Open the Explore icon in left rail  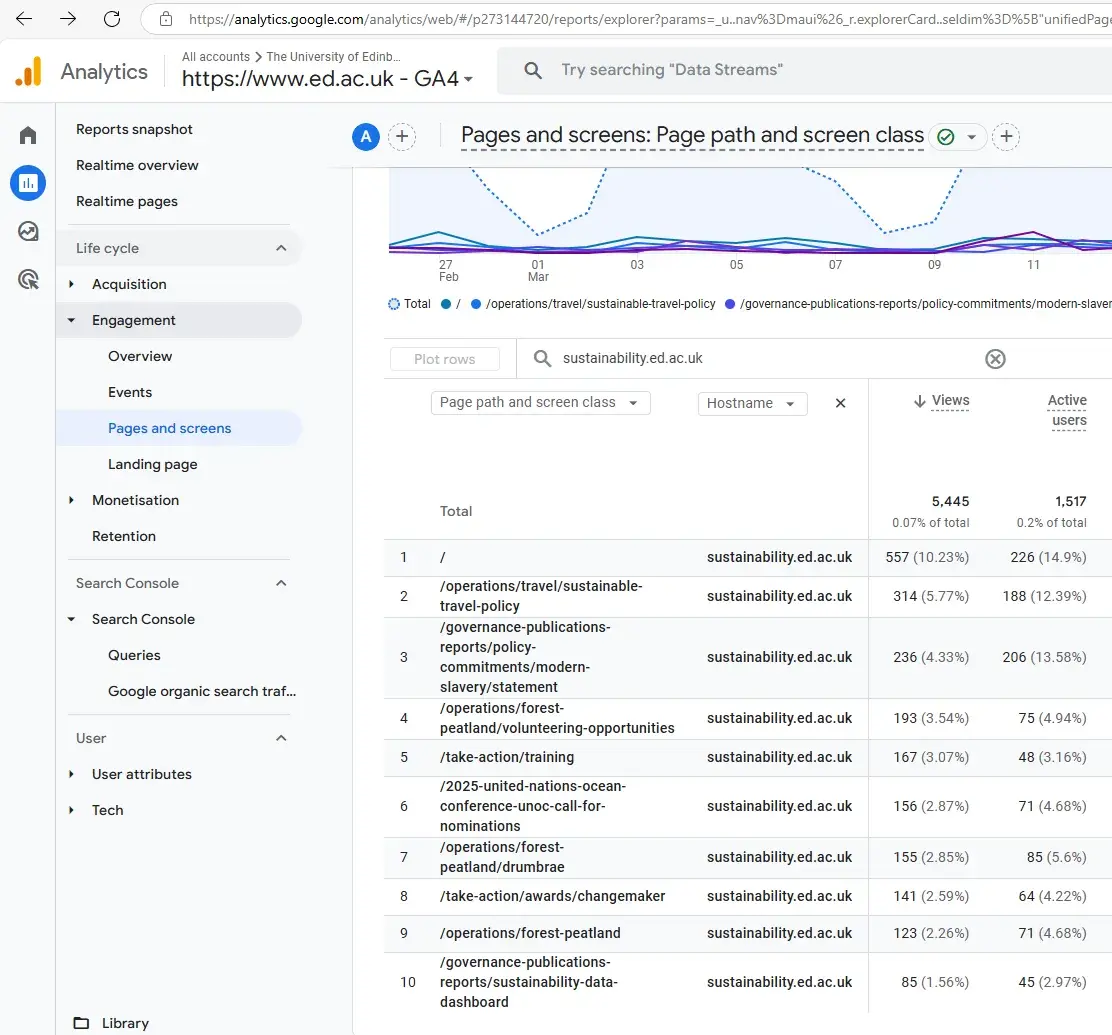(x=28, y=231)
